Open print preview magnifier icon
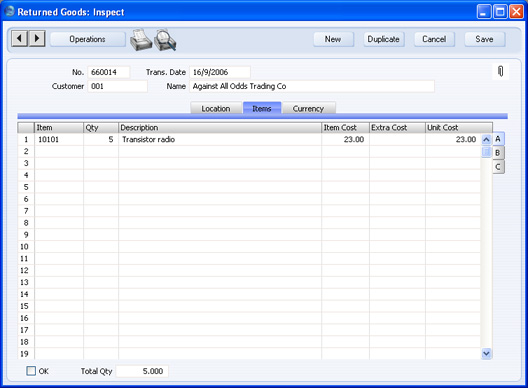Image resolution: width=528 pixels, height=388 pixels. click(x=165, y=40)
